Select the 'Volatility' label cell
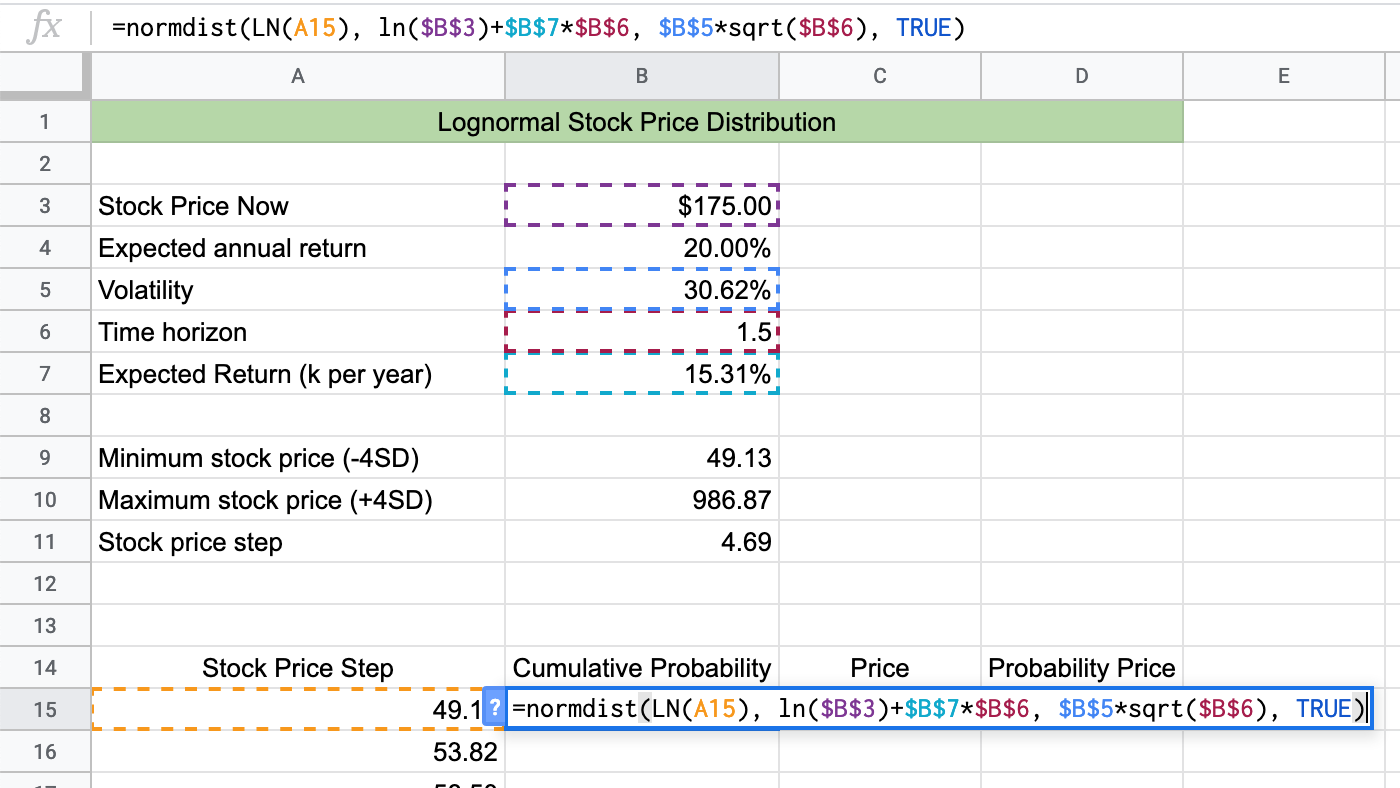This screenshot has width=1400, height=788. [x=298, y=290]
